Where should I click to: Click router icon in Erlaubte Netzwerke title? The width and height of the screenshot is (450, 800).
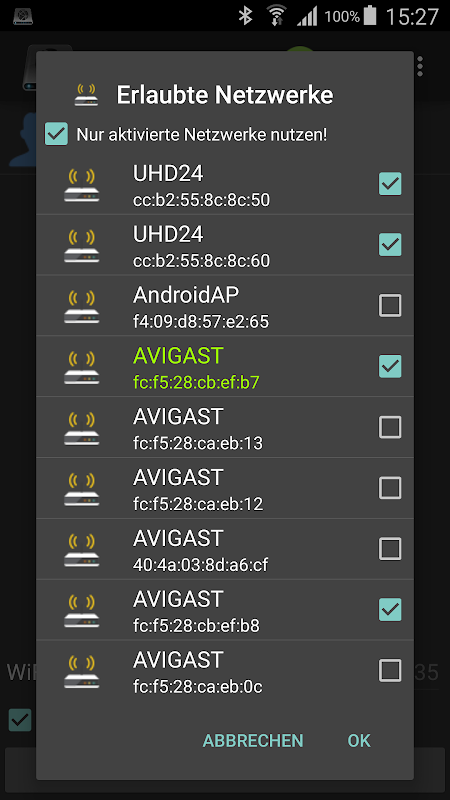point(86,95)
